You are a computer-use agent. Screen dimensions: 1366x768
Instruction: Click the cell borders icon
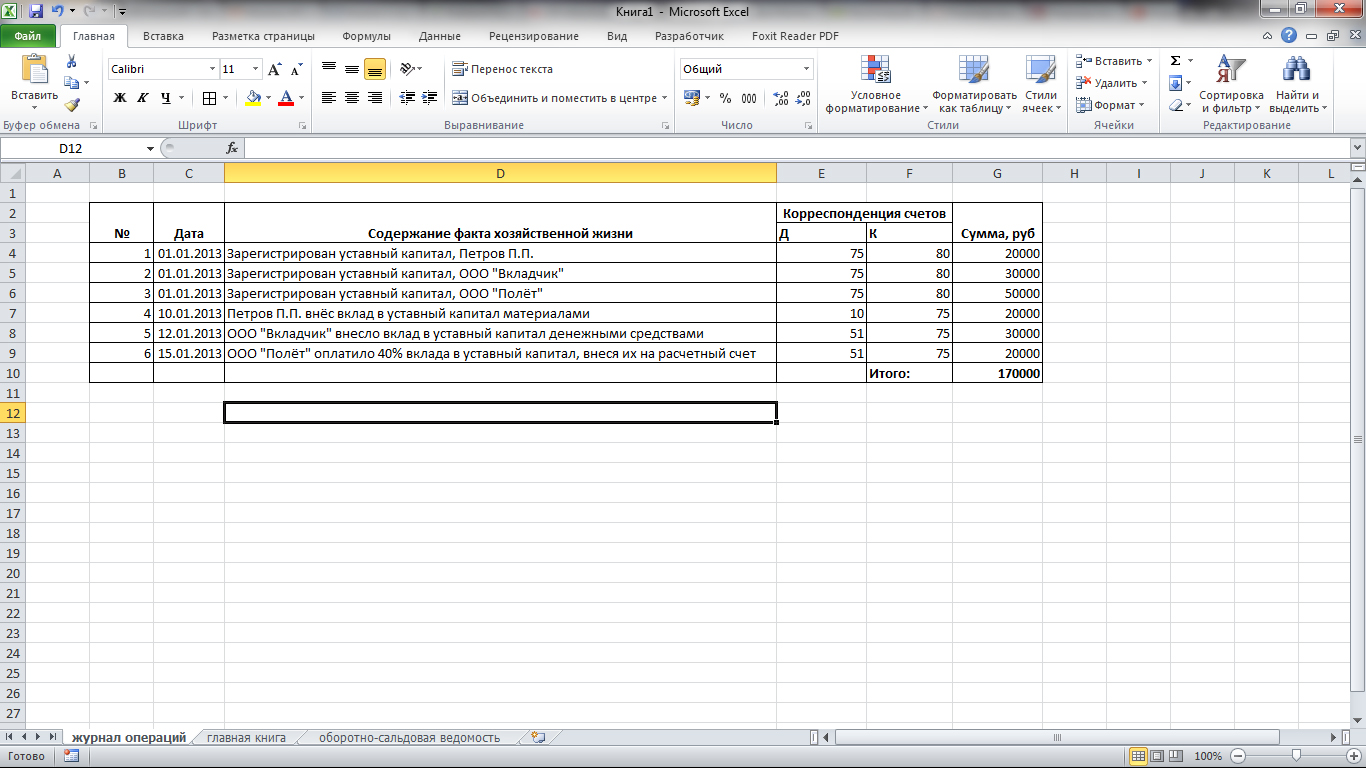point(209,98)
